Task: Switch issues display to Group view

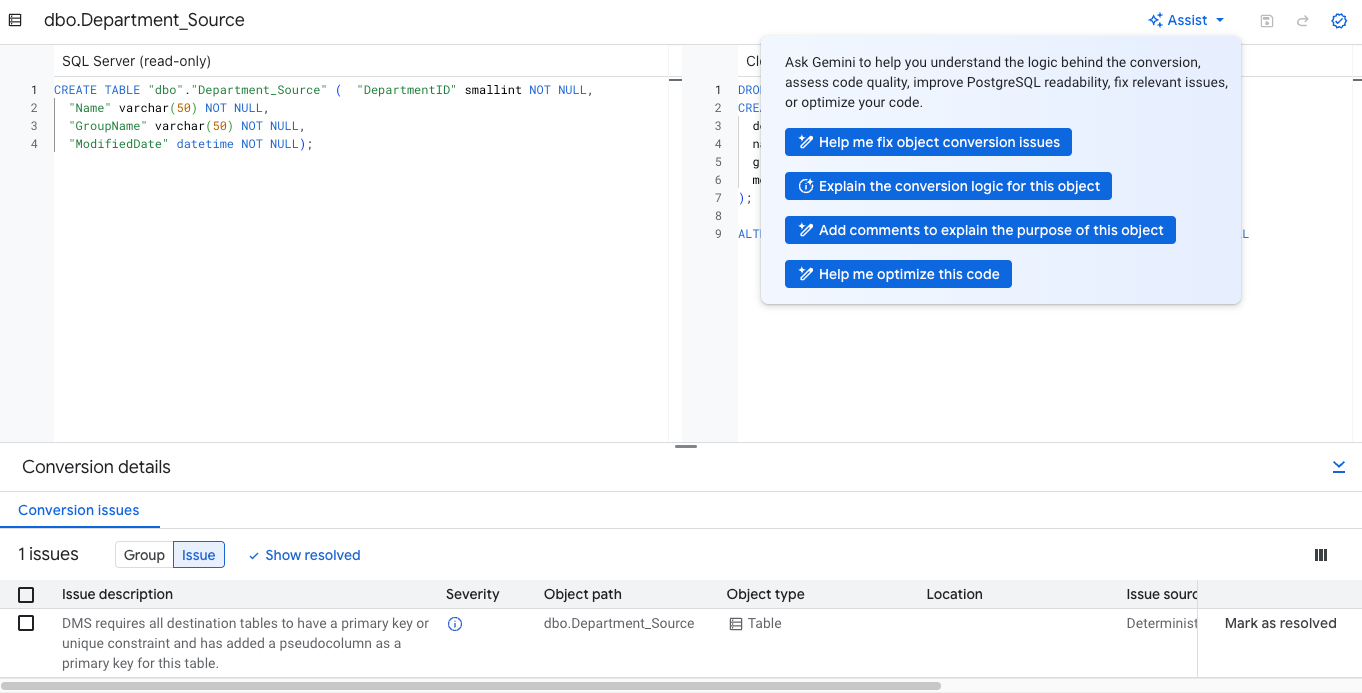Action: (143, 554)
